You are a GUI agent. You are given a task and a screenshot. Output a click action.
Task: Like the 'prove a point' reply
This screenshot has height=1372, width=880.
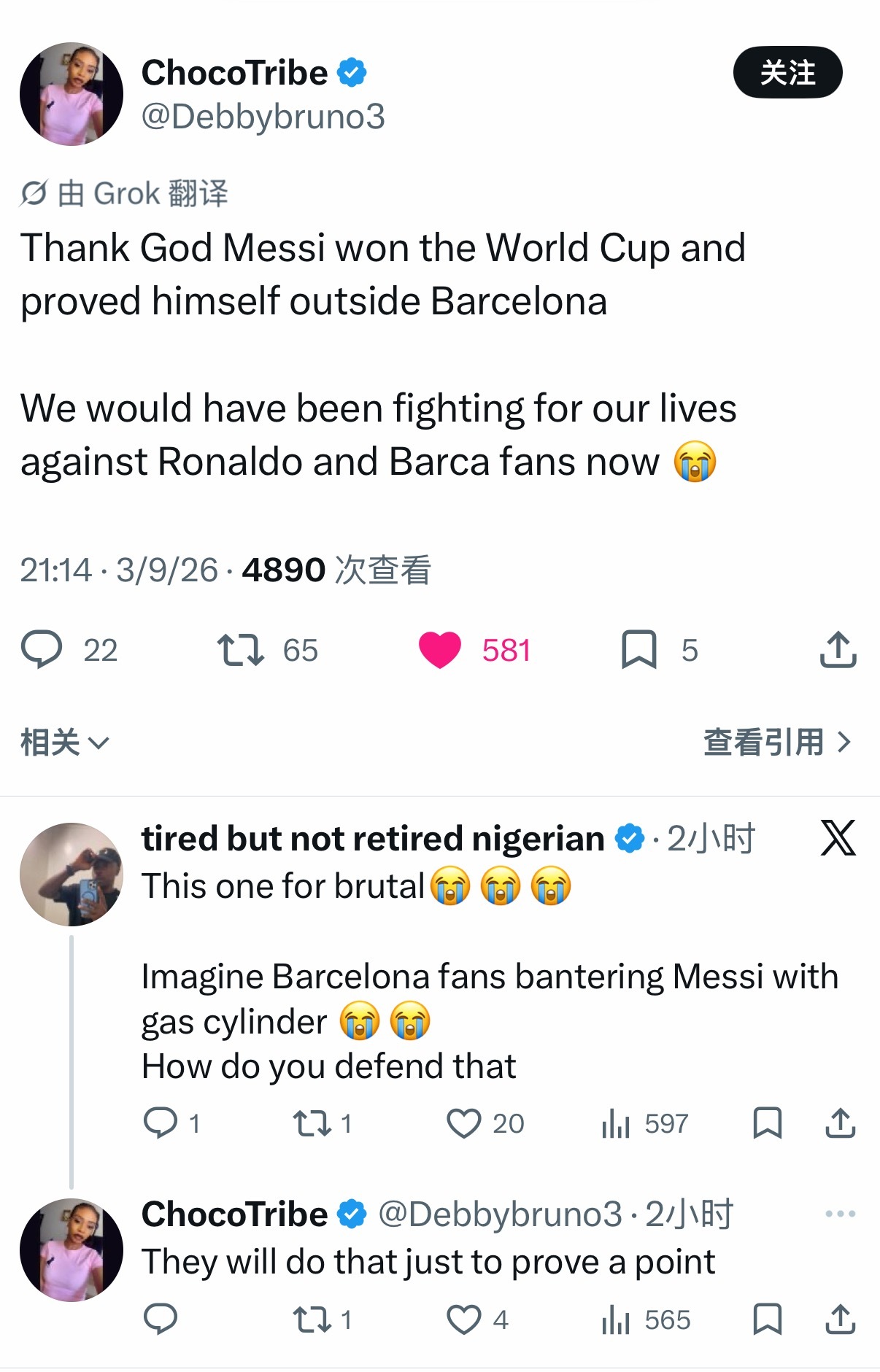pyautogui.click(x=464, y=1319)
